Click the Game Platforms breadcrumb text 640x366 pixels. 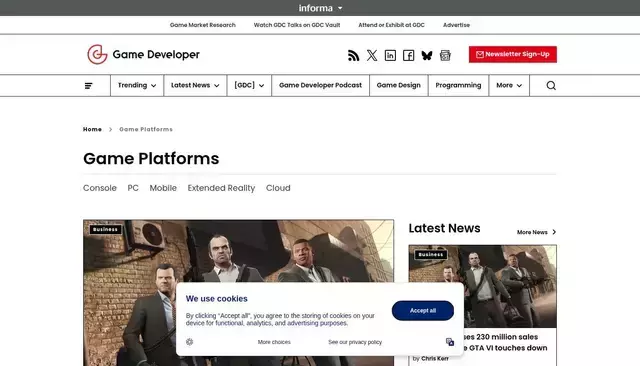coord(146,129)
